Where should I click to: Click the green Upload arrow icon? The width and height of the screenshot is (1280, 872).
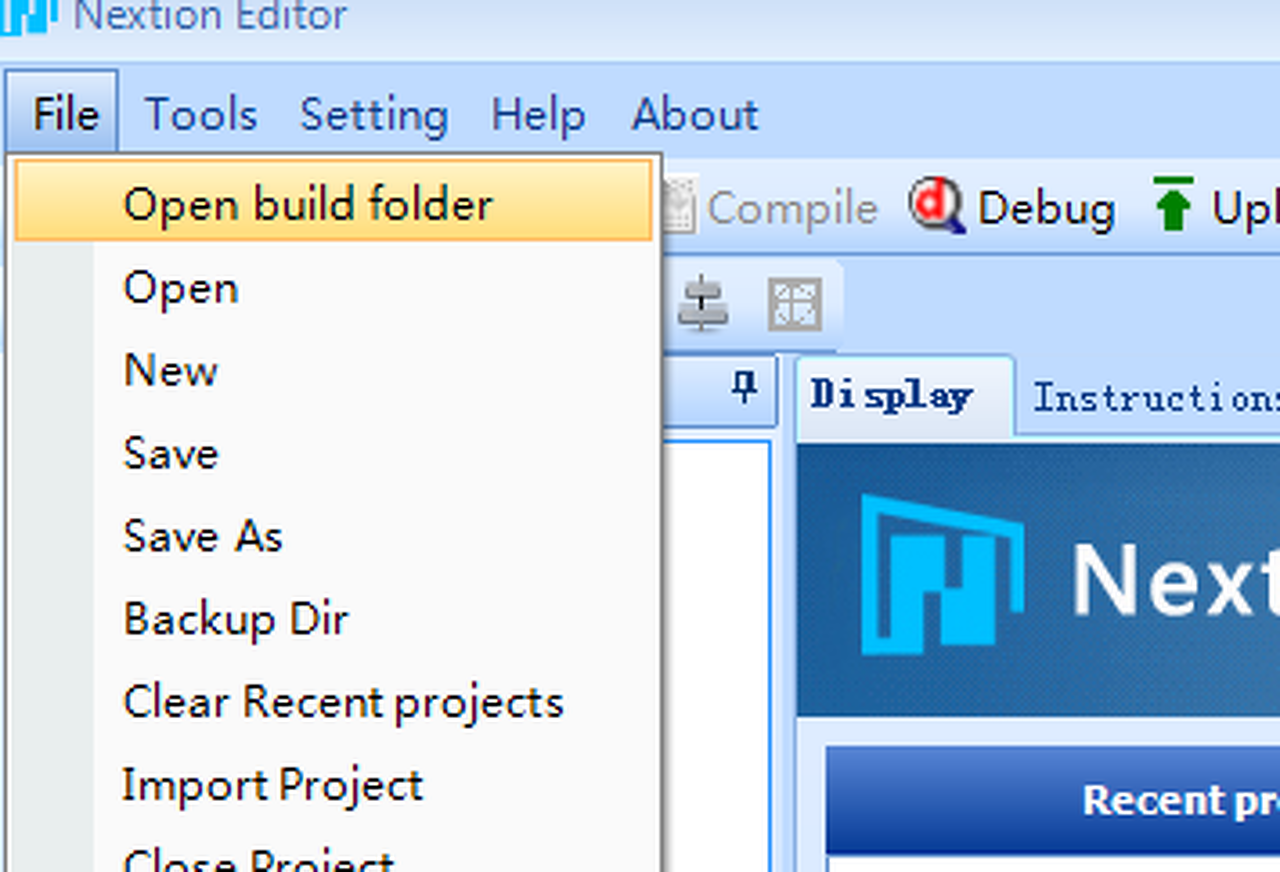1173,204
